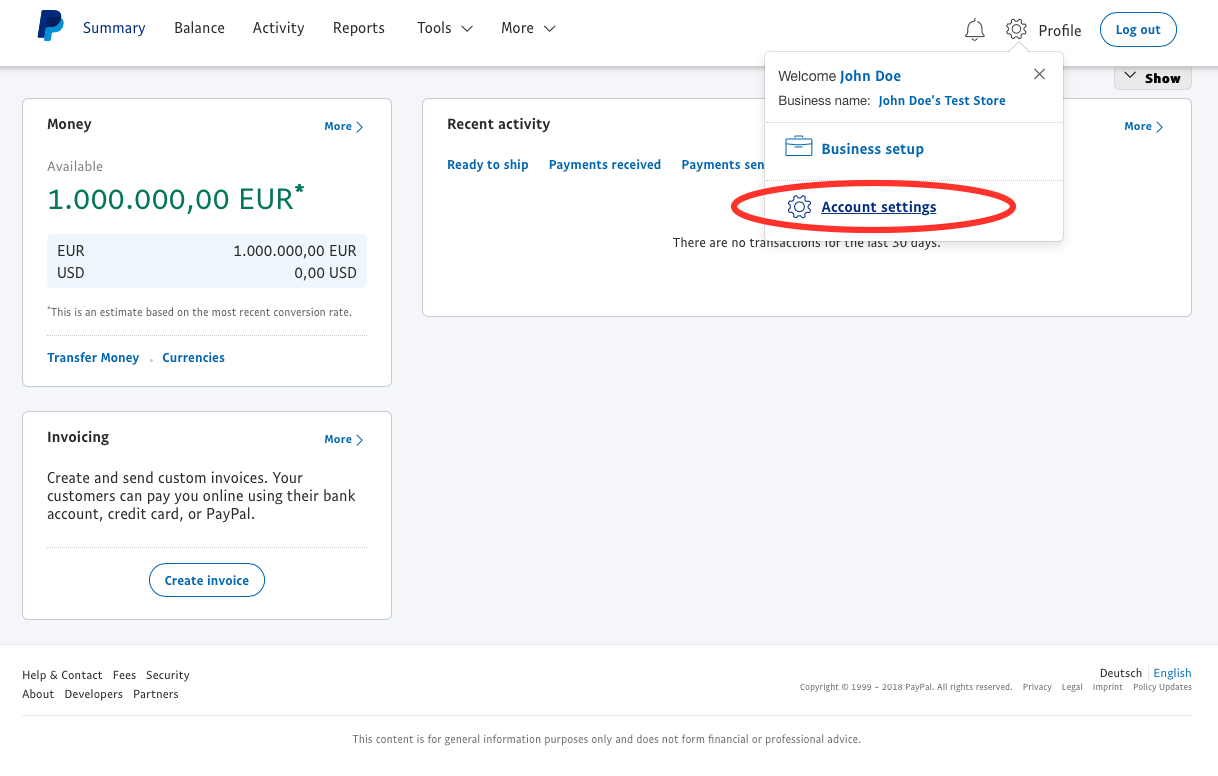Go to the Balance tab
The height and width of the screenshot is (776, 1218).
click(x=199, y=28)
